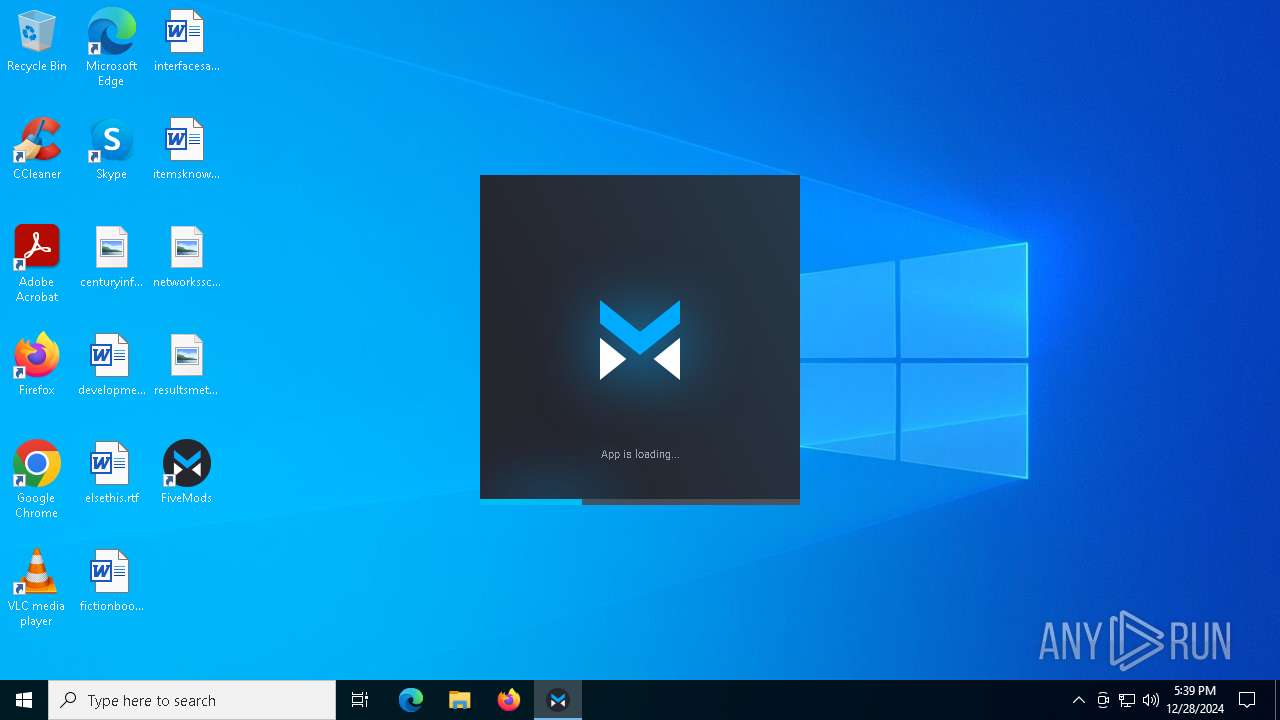Launch Firefox from the desktop shortcut
Image resolution: width=1280 pixels, height=720 pixels.
coord(37,366)
